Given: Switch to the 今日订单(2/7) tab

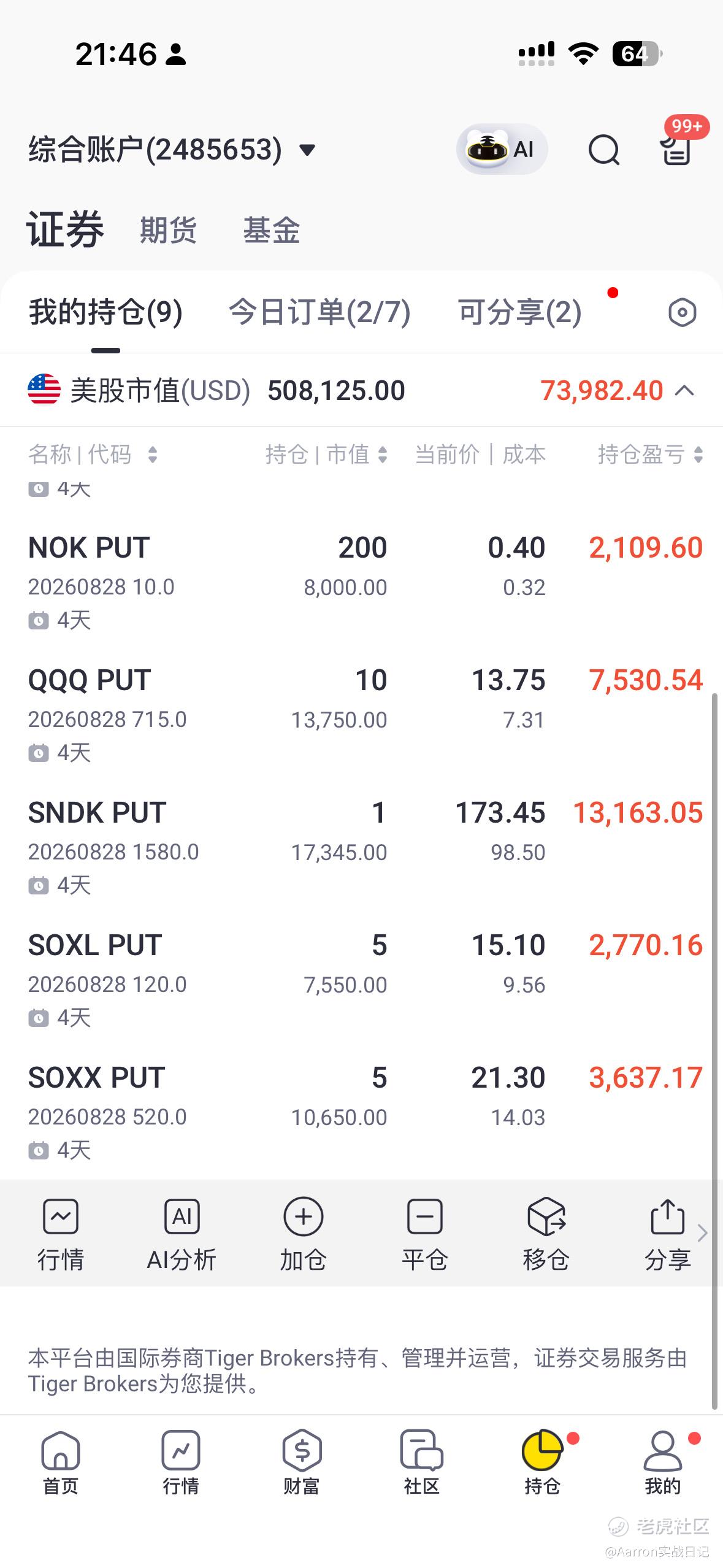Looking at the screenshot, I should [319, 312].
